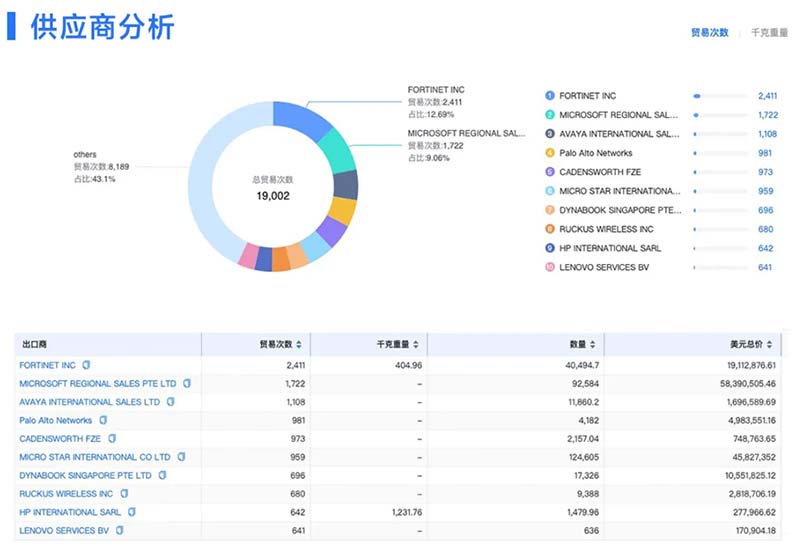Open LENOVO SERVICES BV table link

[64, 531]
